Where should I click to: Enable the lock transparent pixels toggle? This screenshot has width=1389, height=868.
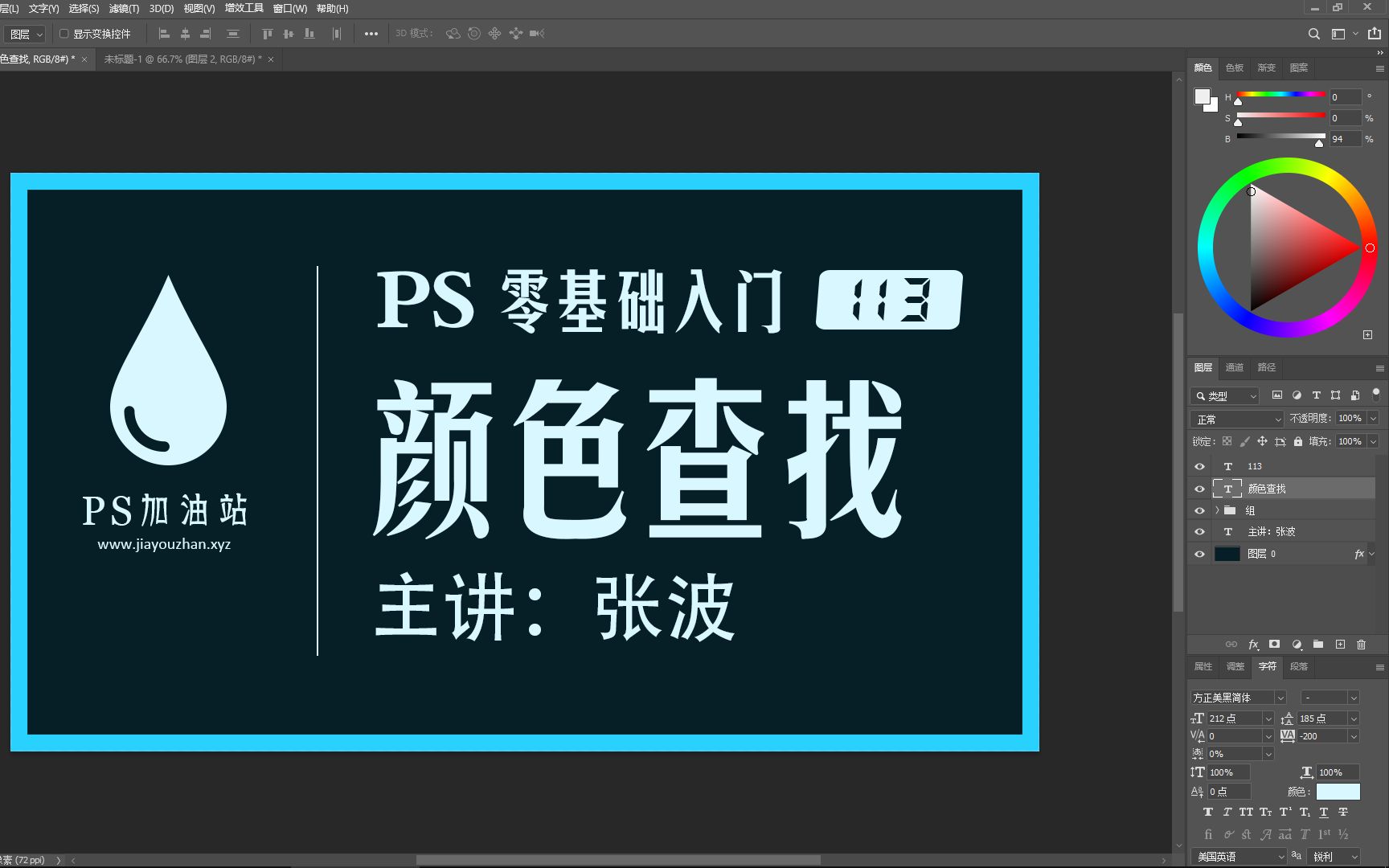(1226, 440)
